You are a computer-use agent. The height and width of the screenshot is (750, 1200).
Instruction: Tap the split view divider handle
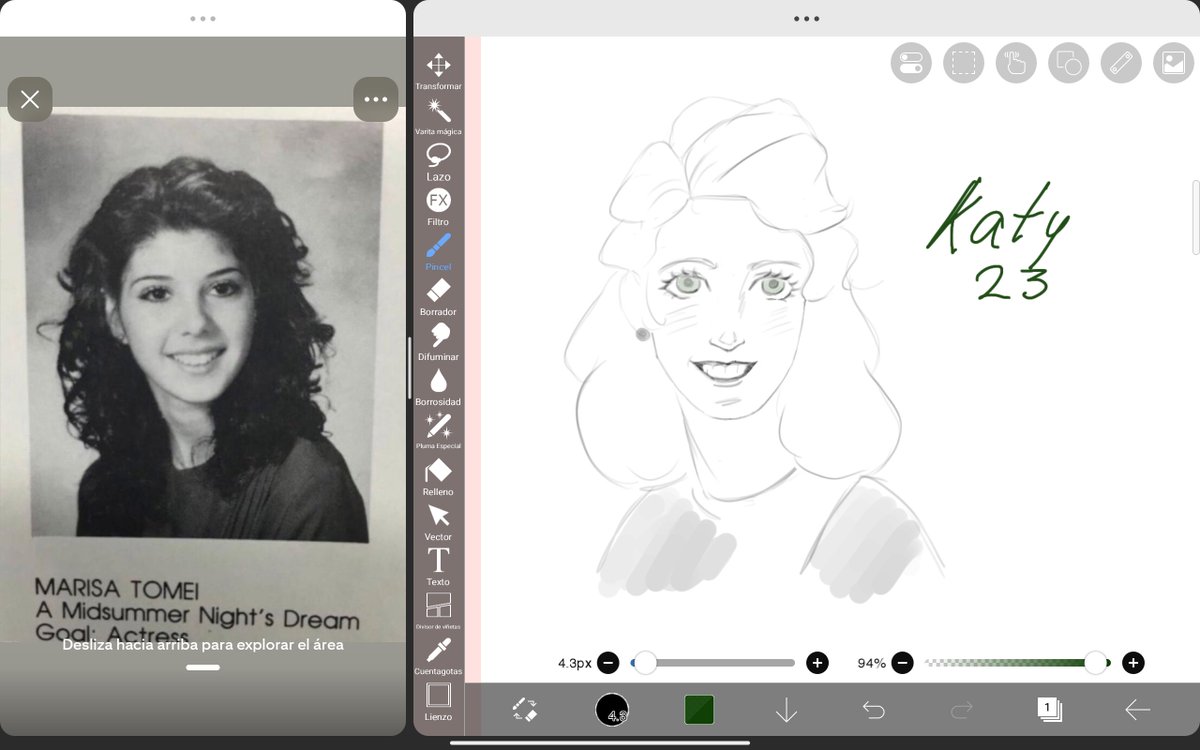pyautogui.click(x=409, y=370)
